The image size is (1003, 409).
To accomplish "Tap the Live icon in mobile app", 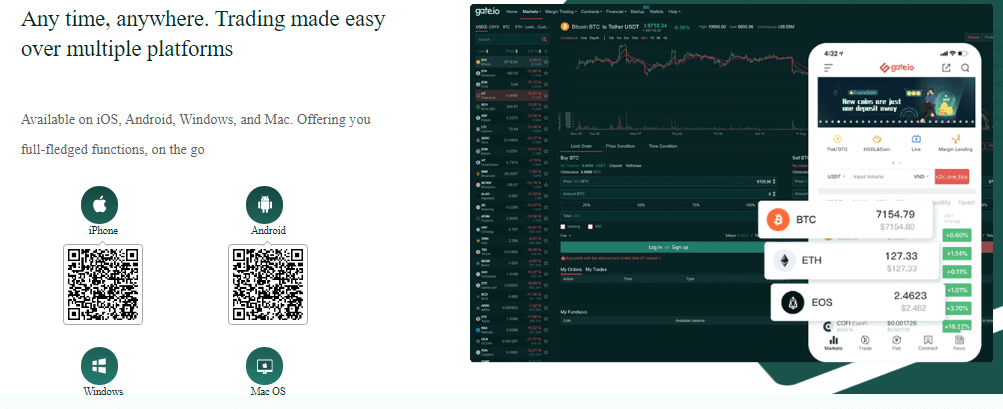I will 916,138.
